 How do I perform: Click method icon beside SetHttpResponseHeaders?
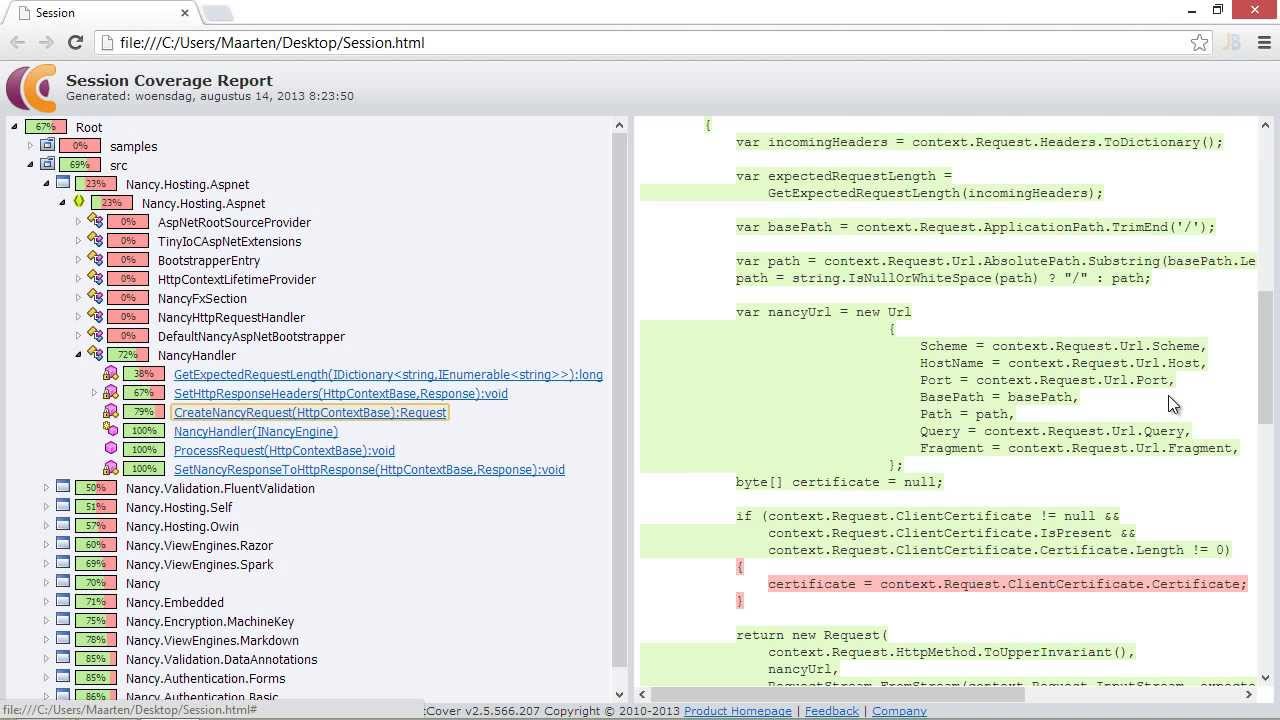pyautogui.click(x=111, y=393)
